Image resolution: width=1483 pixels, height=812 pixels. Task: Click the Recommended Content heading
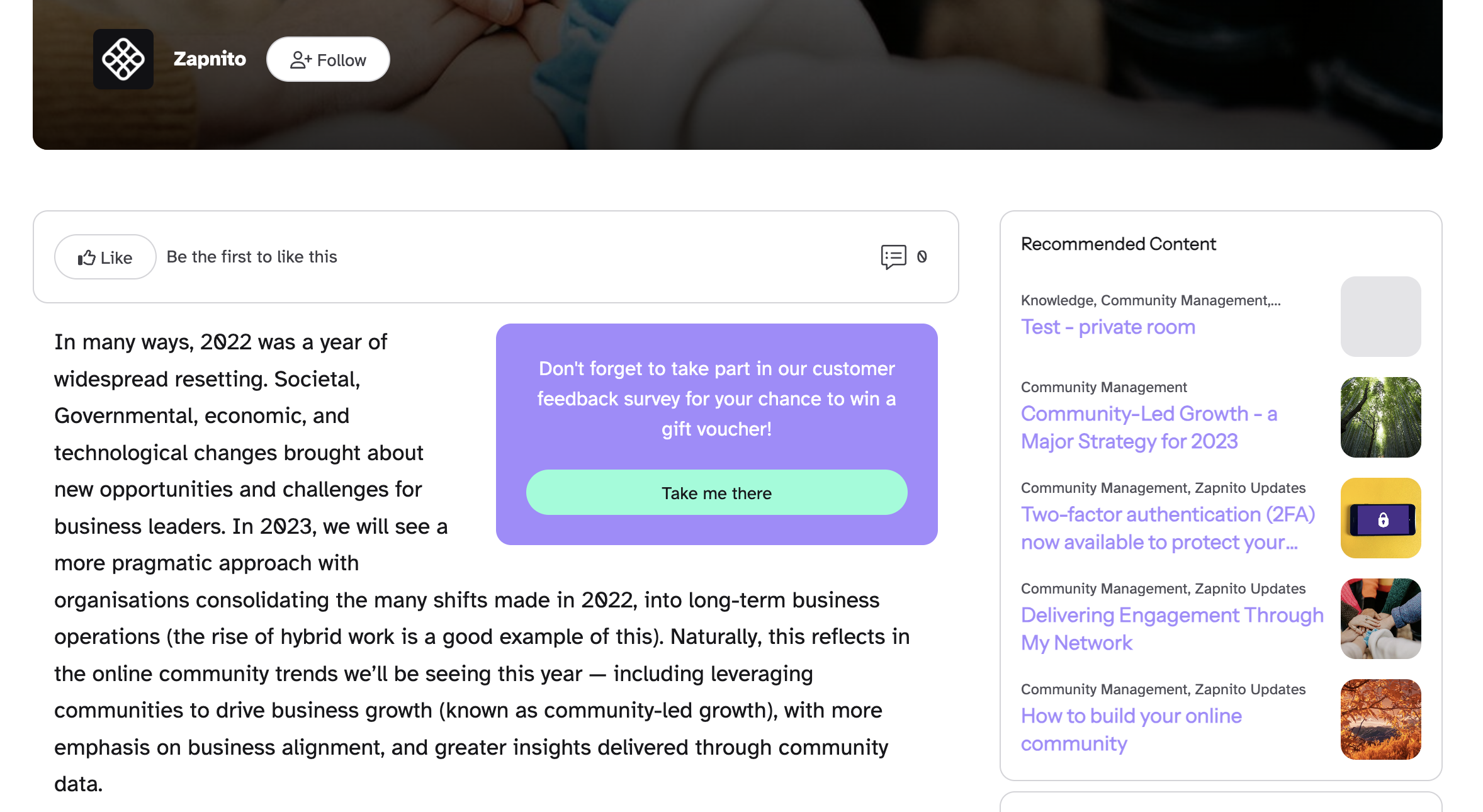point(1118,244)
